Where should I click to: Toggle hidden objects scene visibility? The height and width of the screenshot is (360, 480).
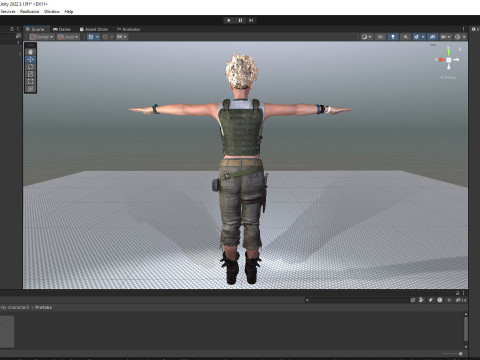coord(432,37)
